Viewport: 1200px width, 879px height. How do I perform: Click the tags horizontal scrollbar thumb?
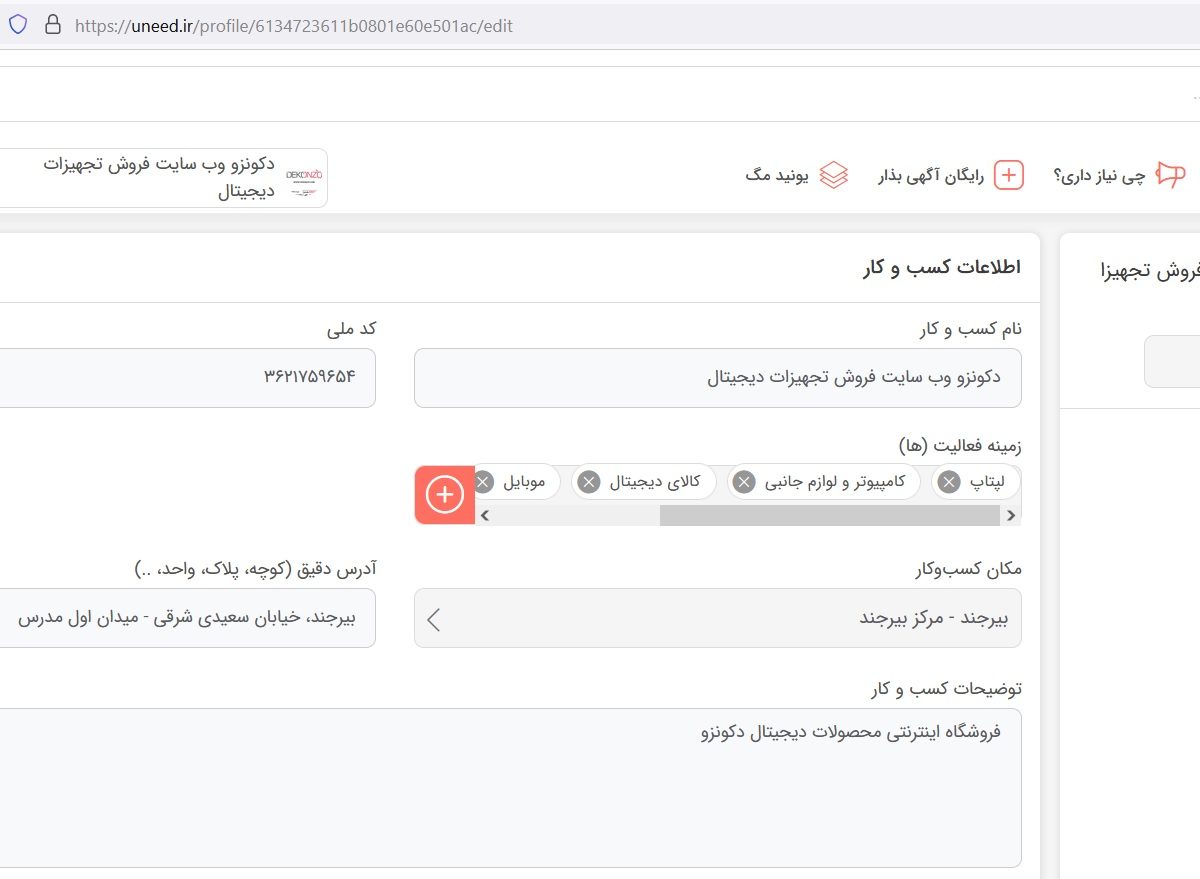point(829,516)
